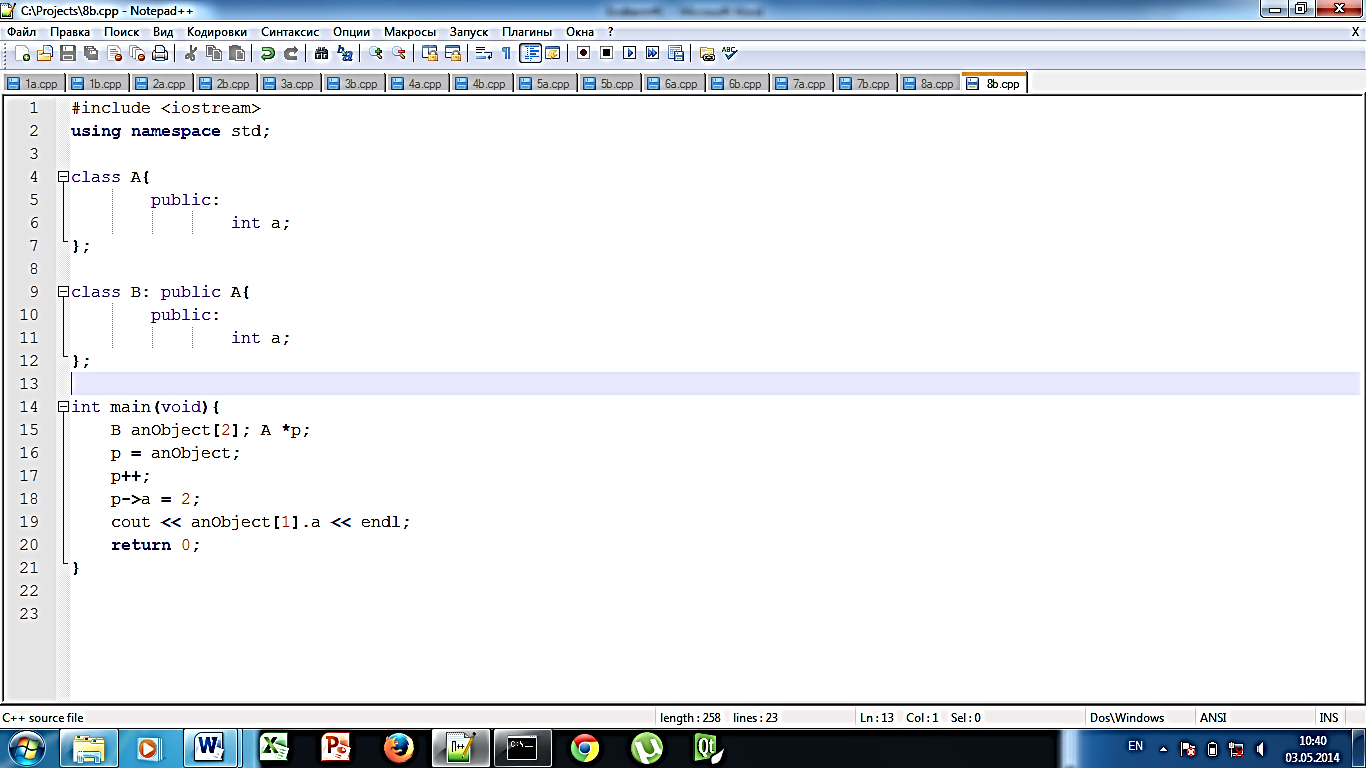Switch to the 3b.cpp tab
1366x768 pixels.
click(354, 84)
